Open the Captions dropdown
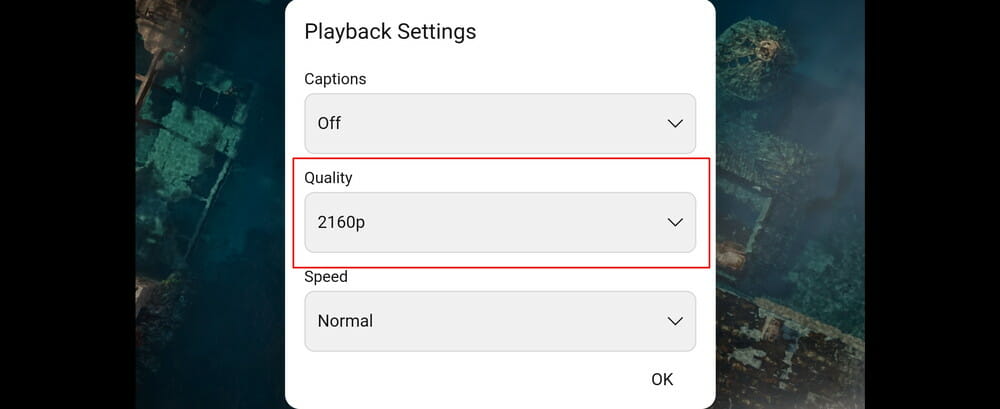1000x409 pixels. [x=499, y=124]
